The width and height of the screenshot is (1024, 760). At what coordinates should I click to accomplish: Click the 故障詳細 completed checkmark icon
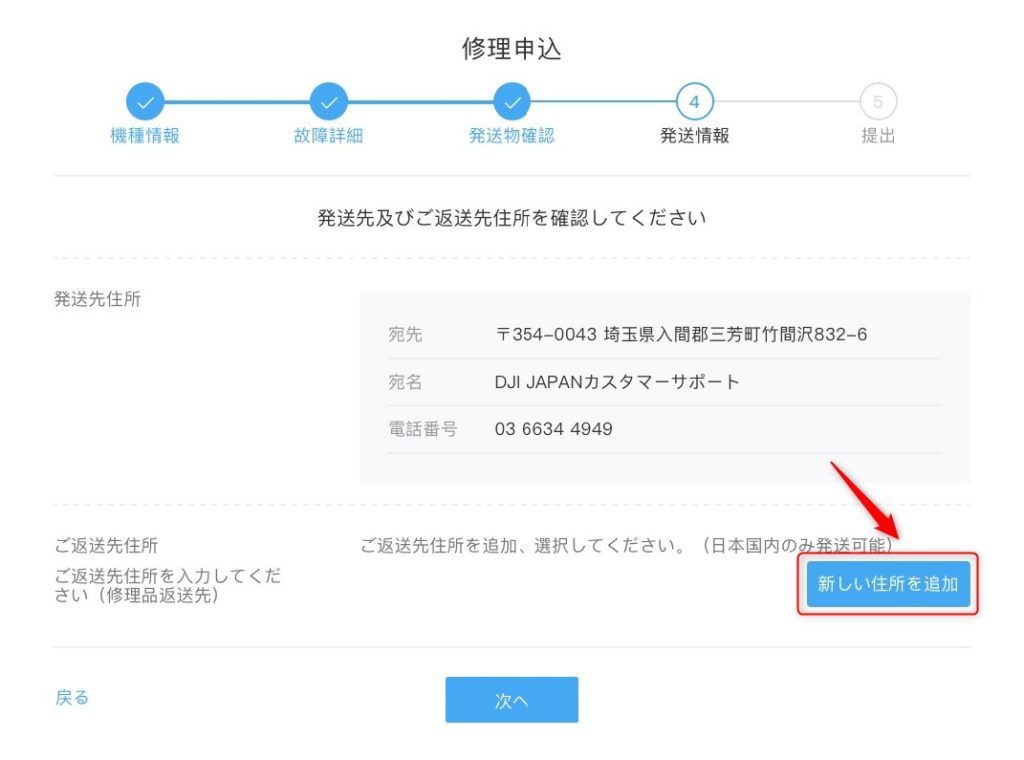pos(328,101)
